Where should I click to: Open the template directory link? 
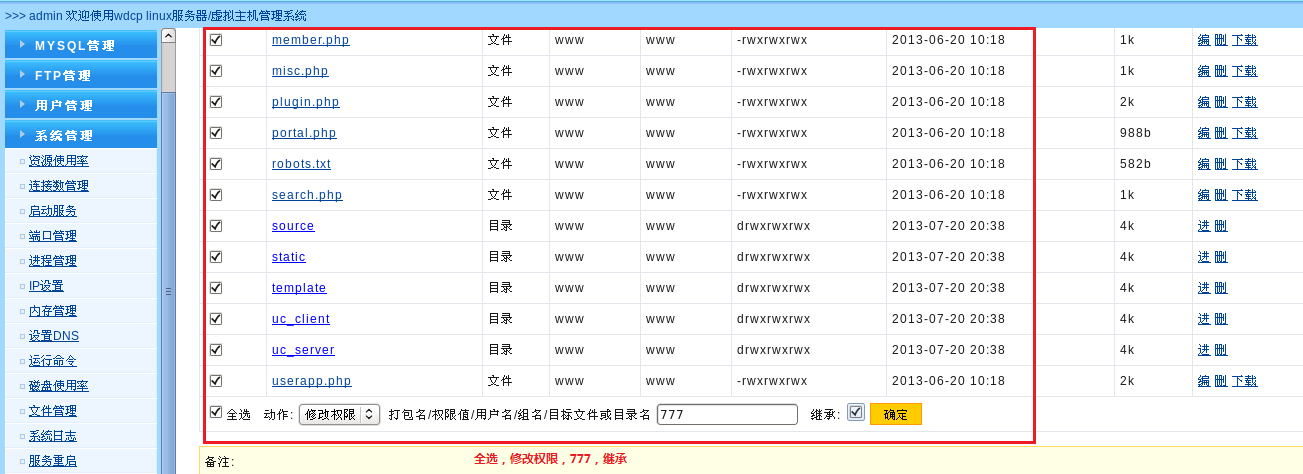299,288
